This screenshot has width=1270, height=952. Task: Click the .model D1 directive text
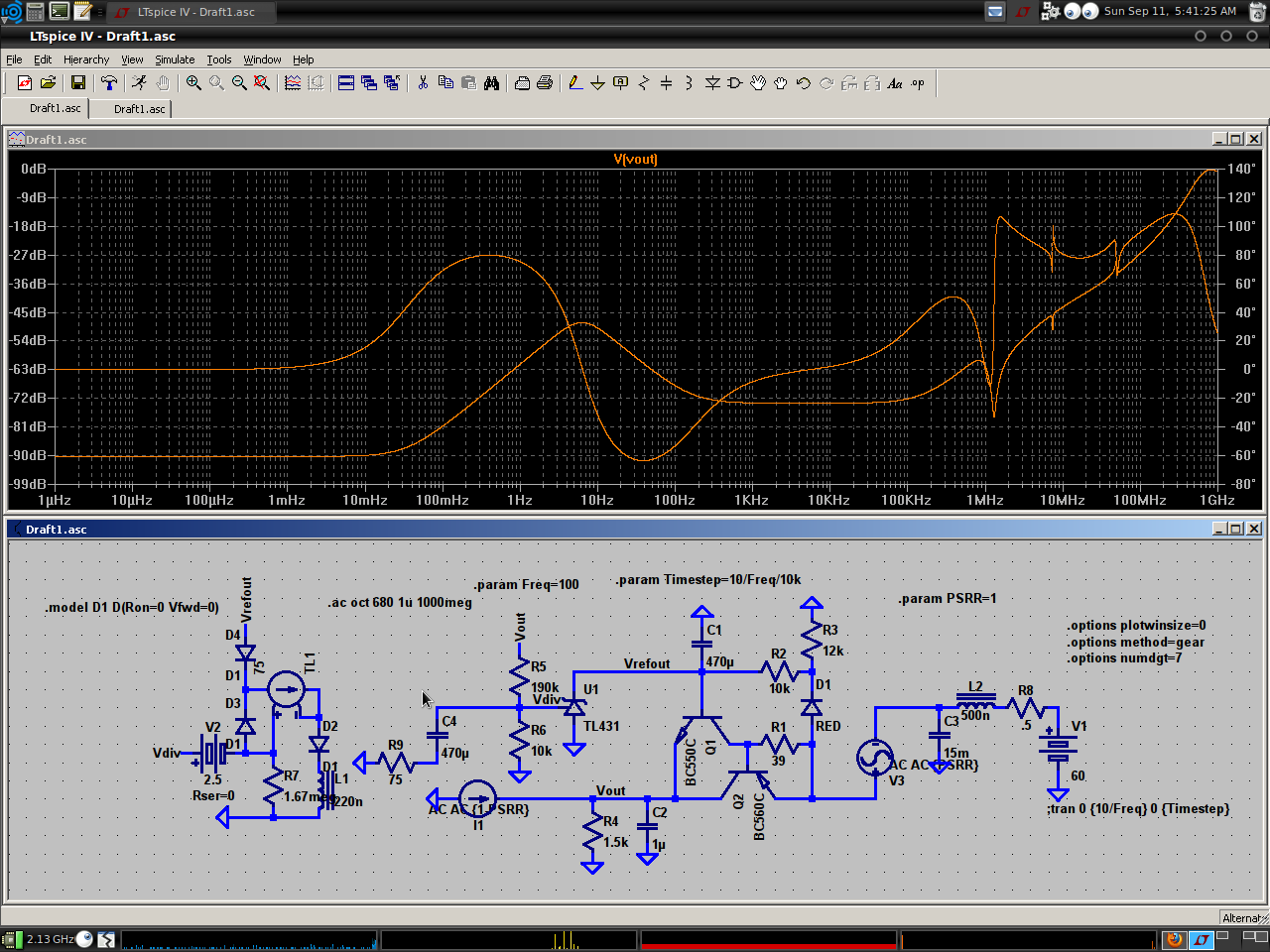(132, 607)
